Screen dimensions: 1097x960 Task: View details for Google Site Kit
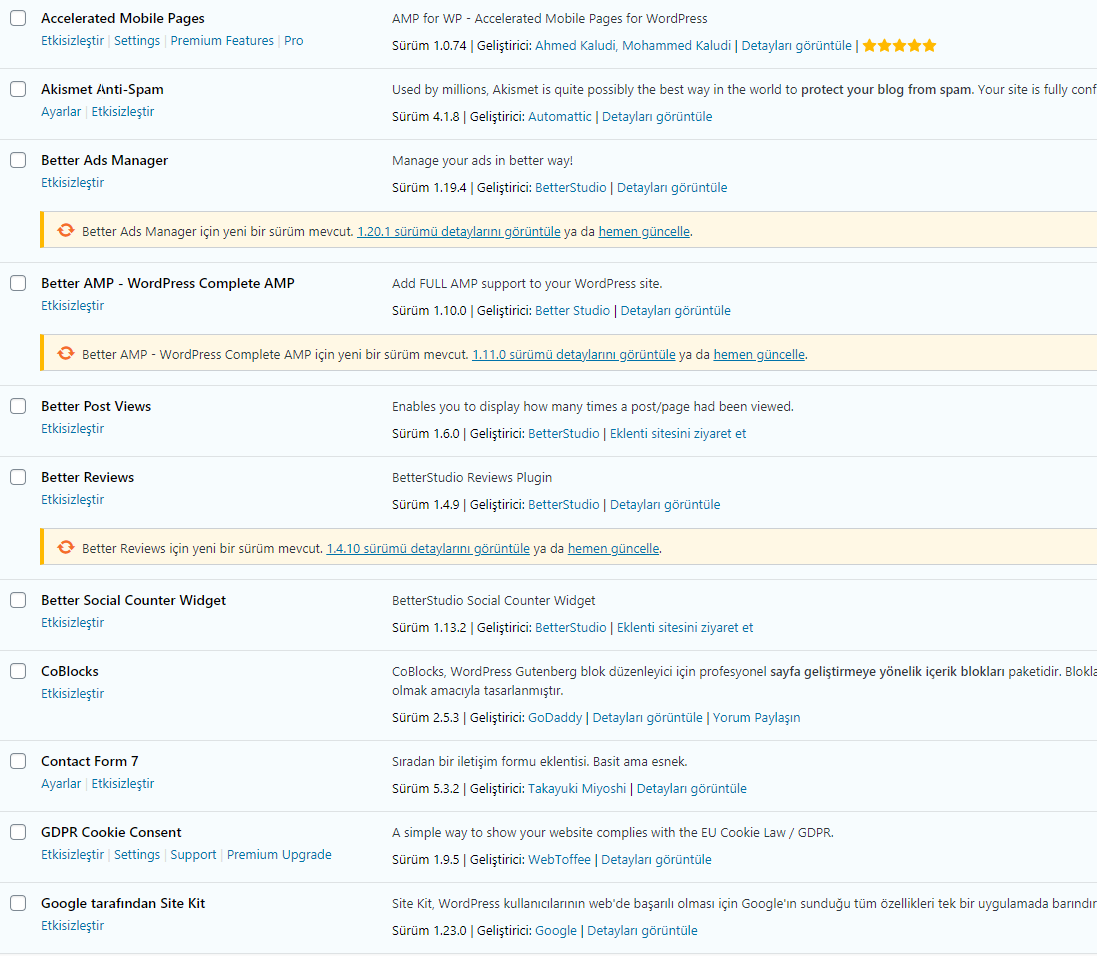(x=642, y=931)
